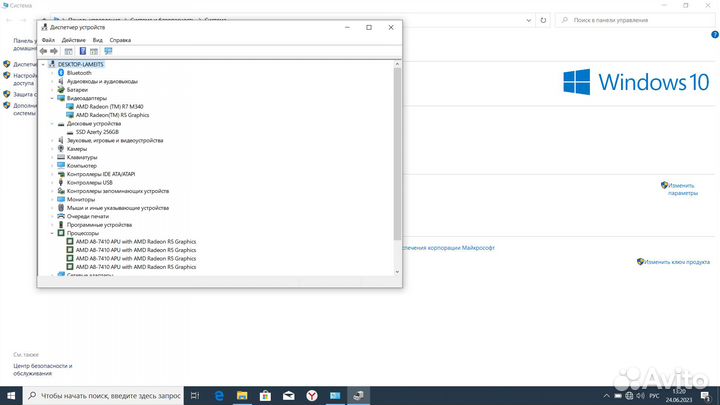Click the Help icon in Device Manager toolbar
This screenshot has width=720, height=405.
pos(83,51)
